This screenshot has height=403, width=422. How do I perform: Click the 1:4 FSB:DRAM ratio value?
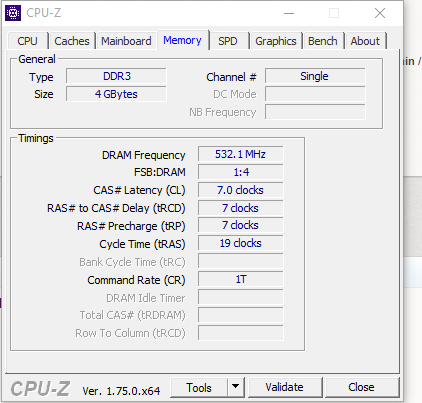click(x=241, y=172)
